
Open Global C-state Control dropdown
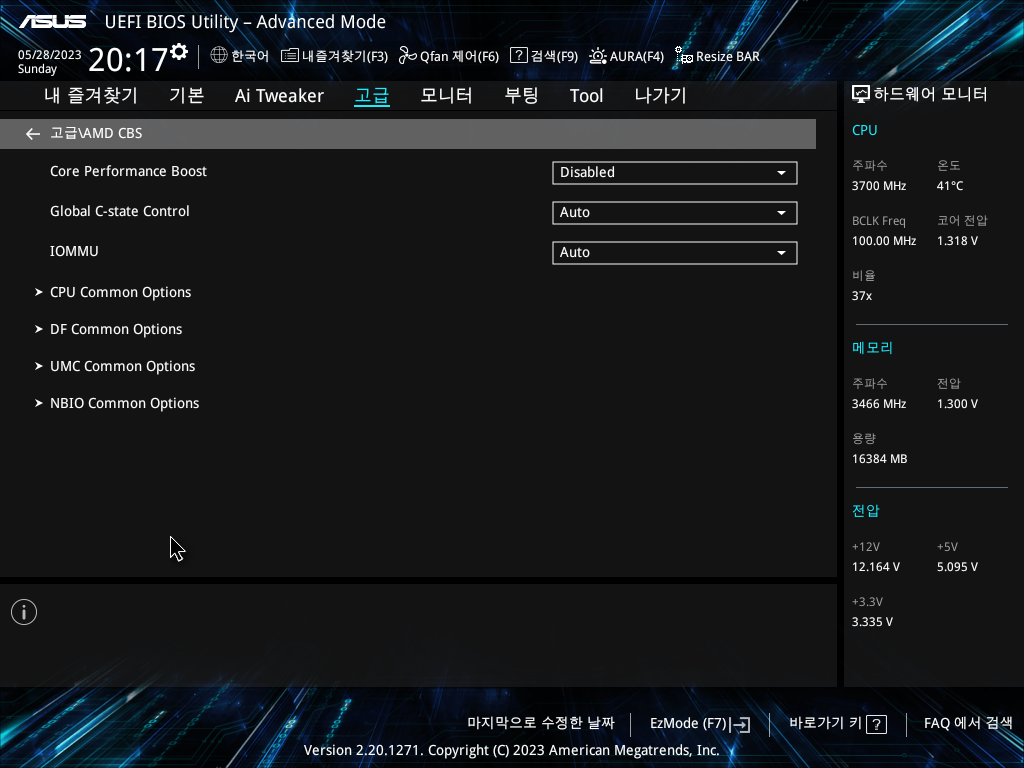pos(675,212)
